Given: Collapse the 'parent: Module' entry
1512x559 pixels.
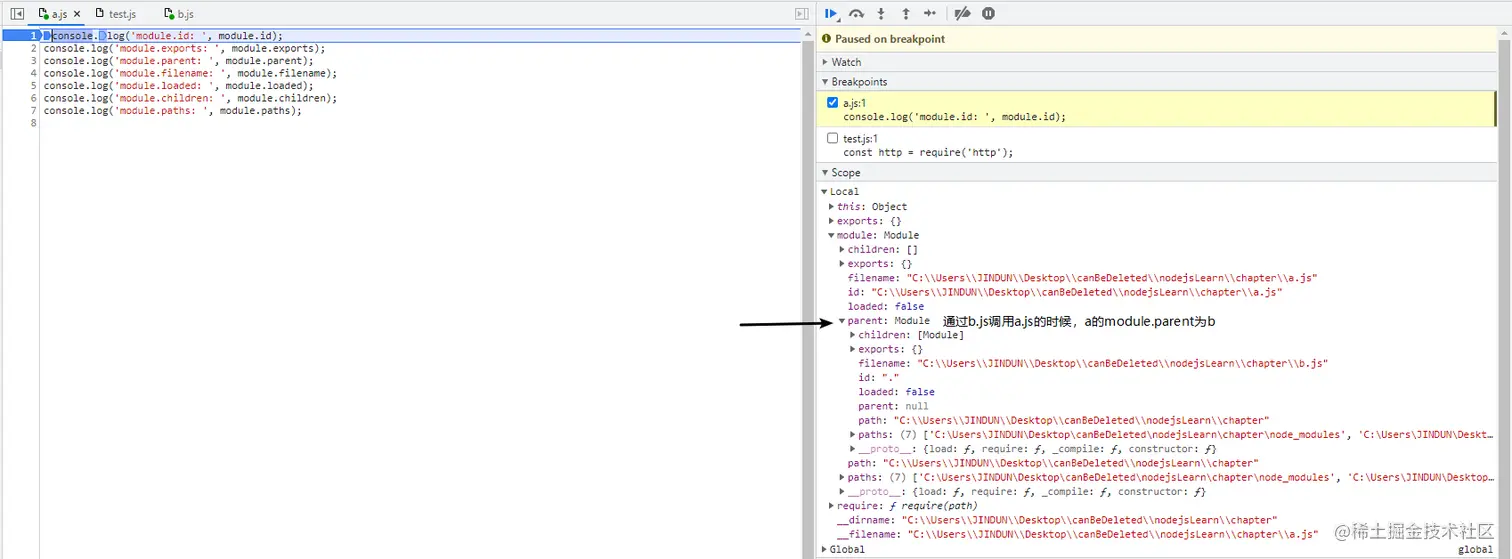Looking at the screenshot, I should pyautogui.click(x=842, y=321).
